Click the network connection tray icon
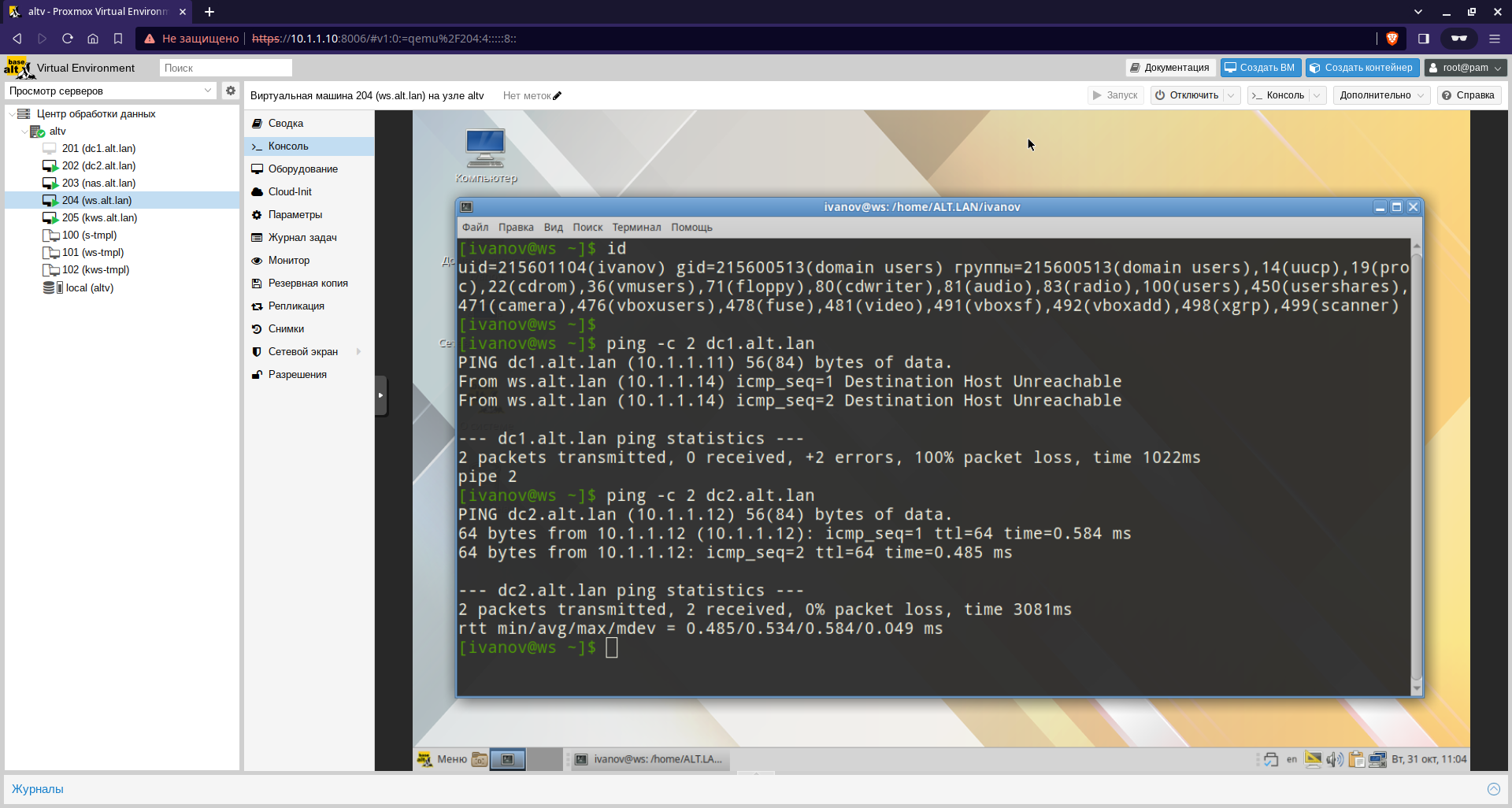1512x808 pixels. click(x=1377, y=759)
